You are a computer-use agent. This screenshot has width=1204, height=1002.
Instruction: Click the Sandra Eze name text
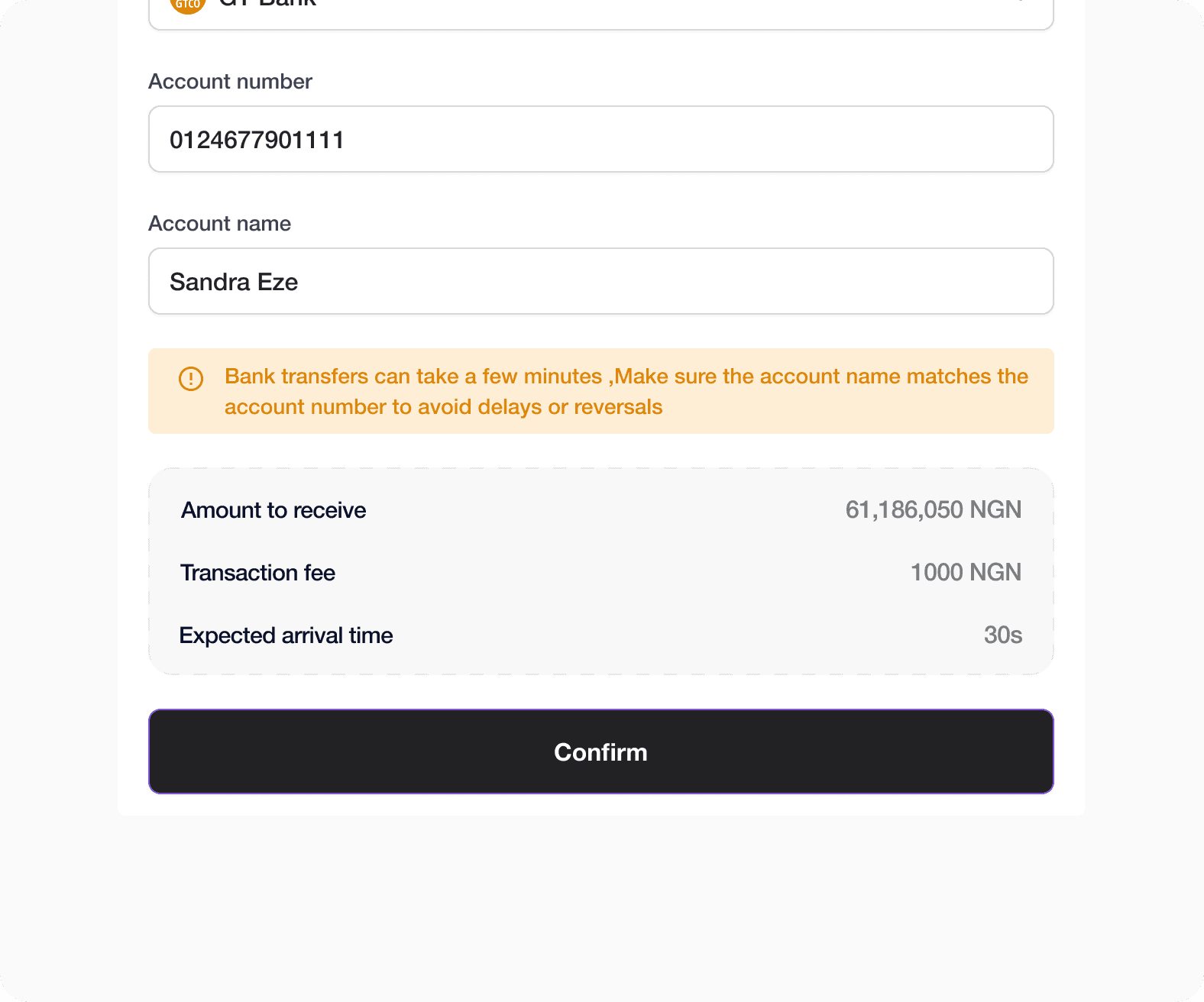coord(234,283)
